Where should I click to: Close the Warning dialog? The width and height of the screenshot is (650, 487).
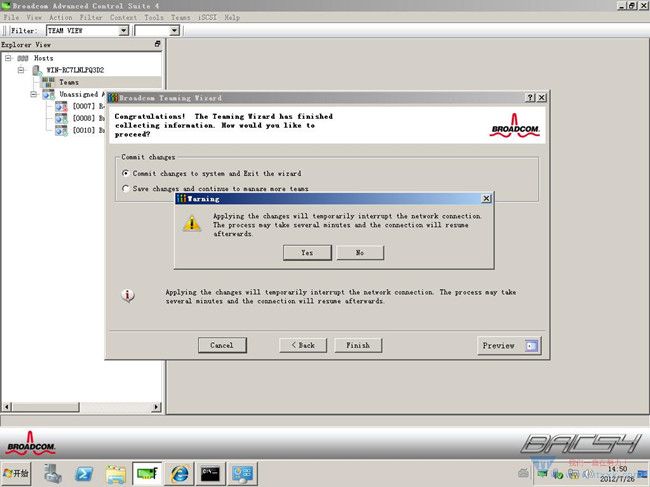pos(486,199)
